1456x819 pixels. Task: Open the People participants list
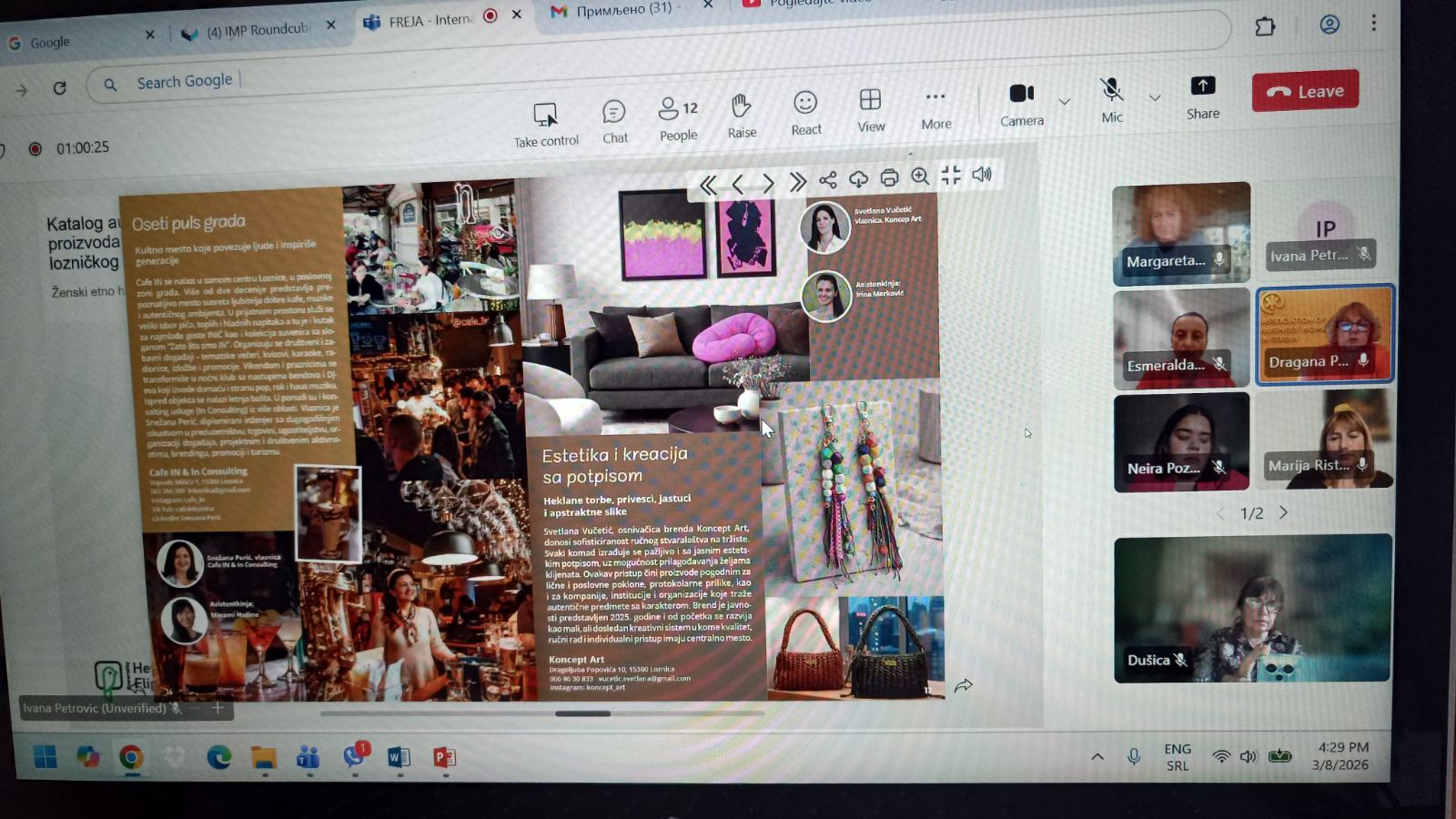click(x=678, y=118)
